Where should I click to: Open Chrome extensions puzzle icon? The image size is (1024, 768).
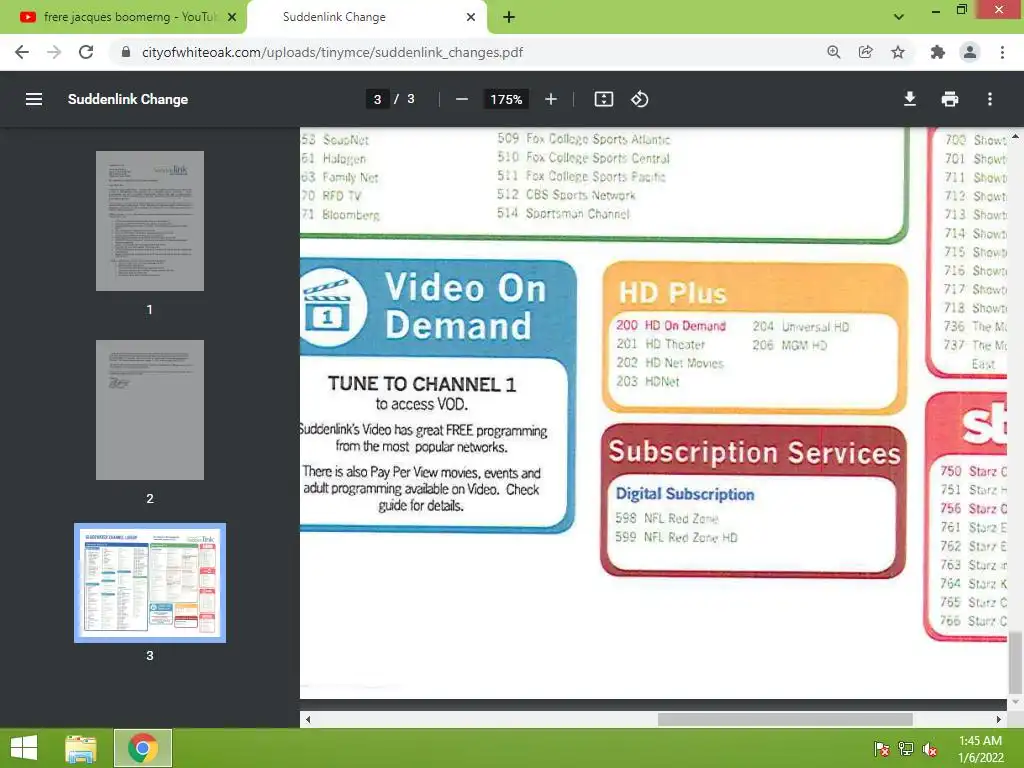point(938,52)
